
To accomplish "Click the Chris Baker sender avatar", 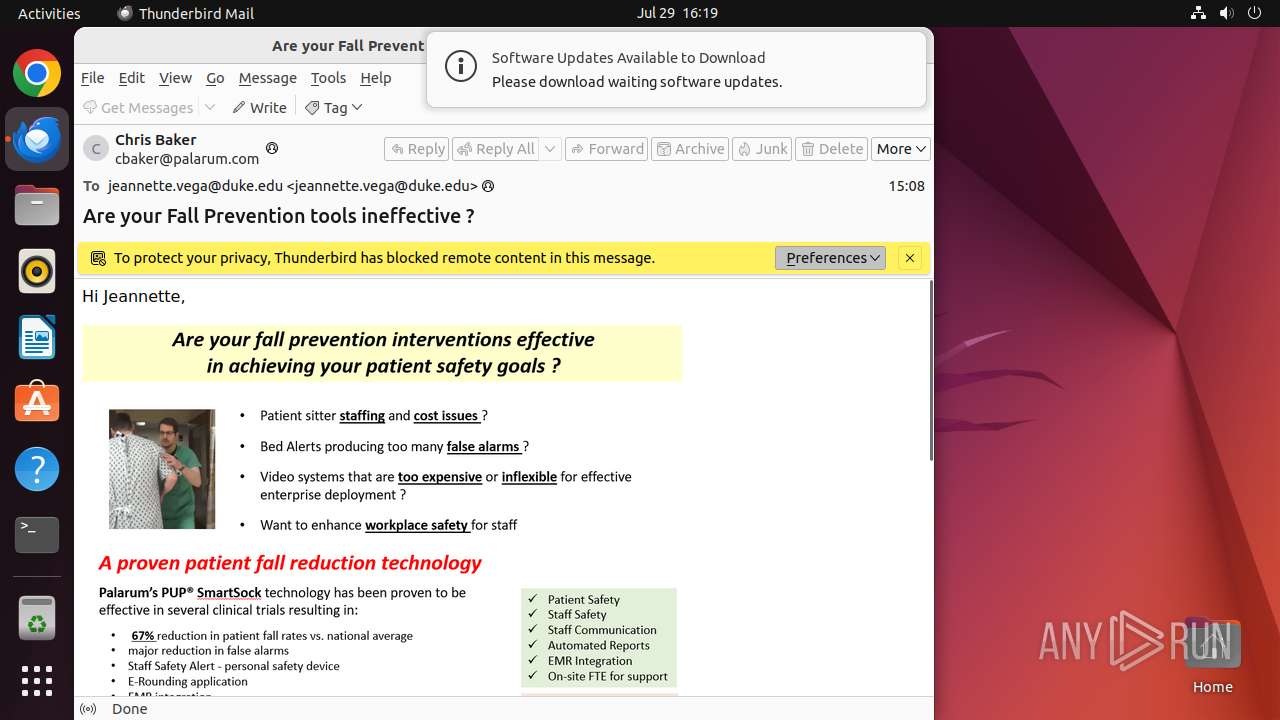I will click(96, 149).
